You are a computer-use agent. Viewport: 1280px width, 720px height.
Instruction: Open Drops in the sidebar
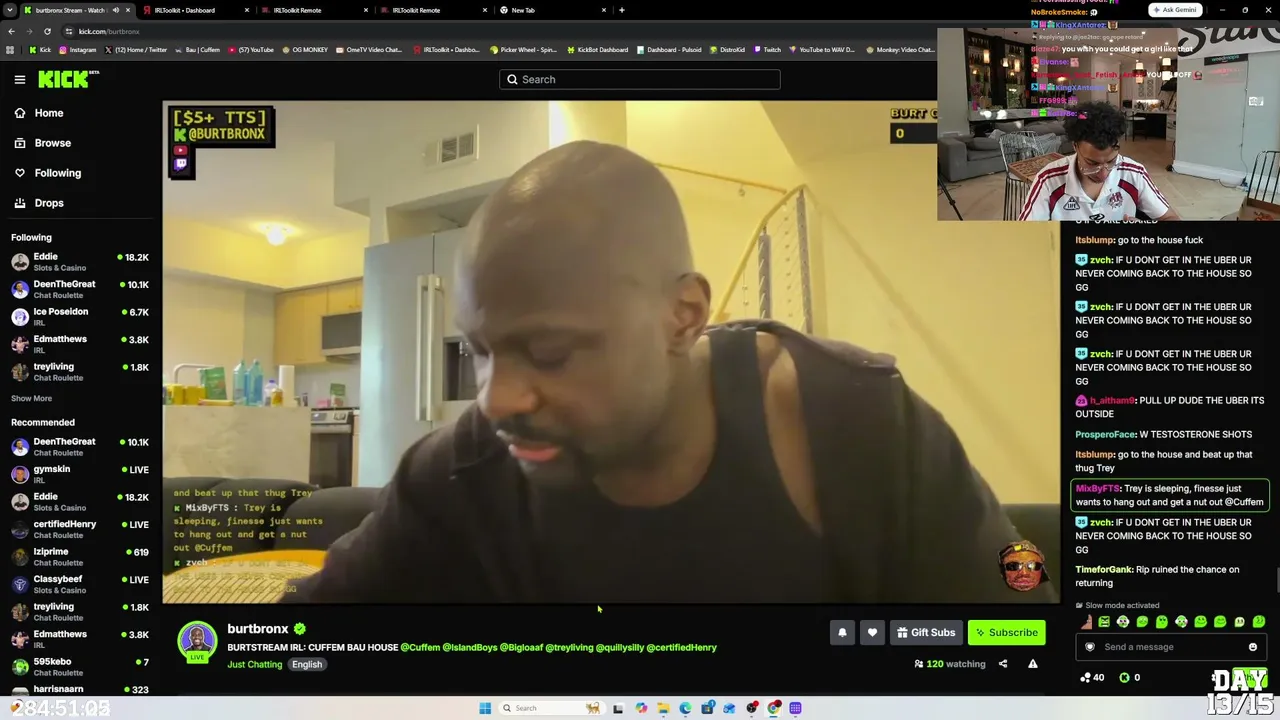pos(39,203)
